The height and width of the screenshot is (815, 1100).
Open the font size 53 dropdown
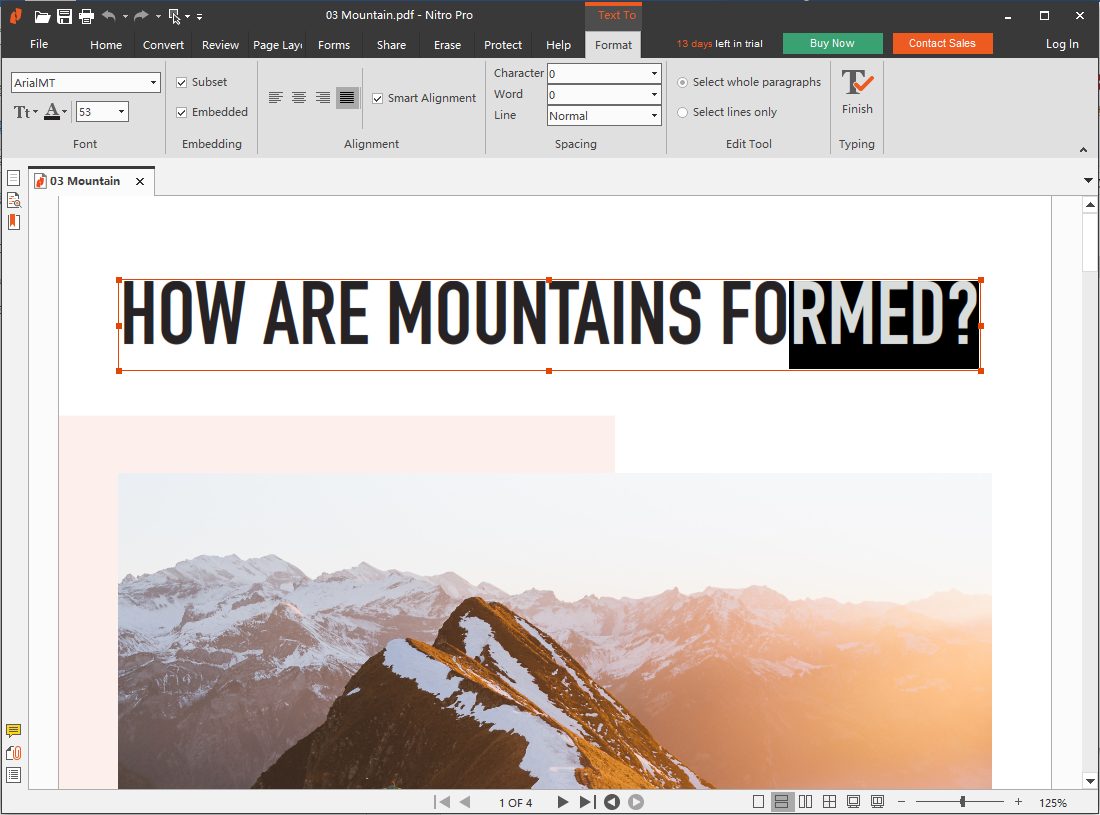(x=122, y=112)
